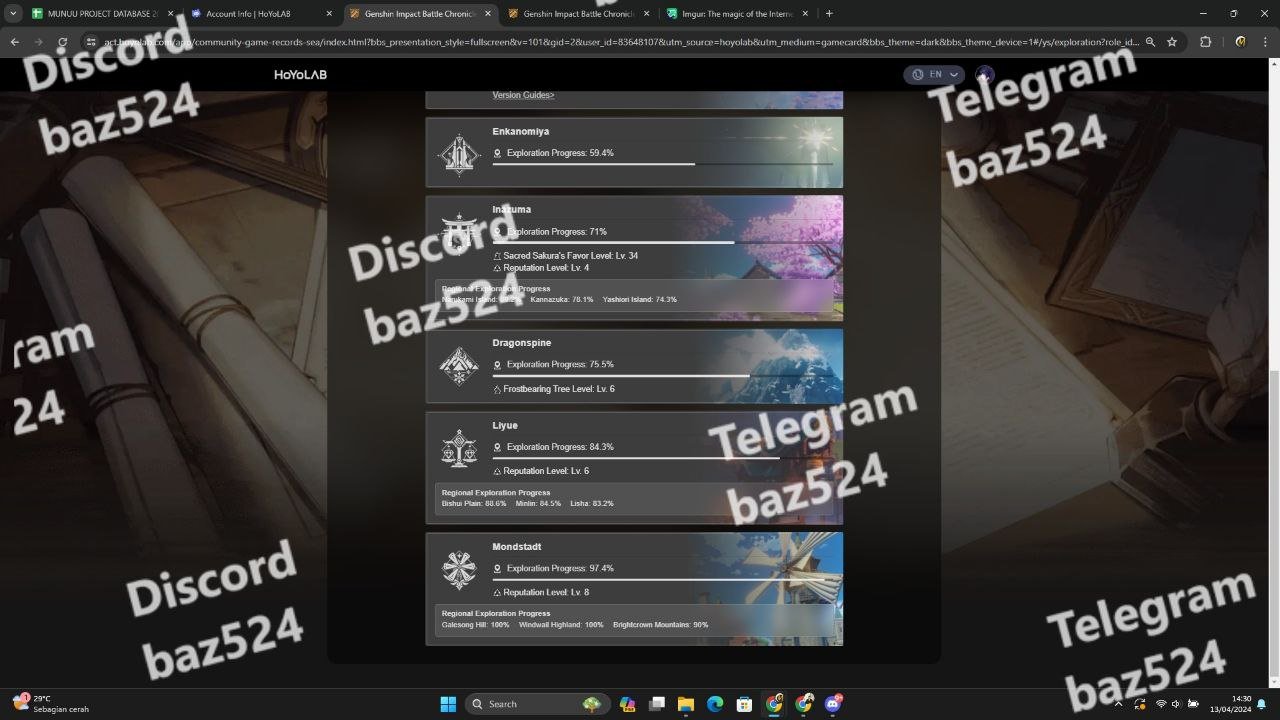The image size is (1280, 720).
Task: Switch to Account Info HoYoLAB tab
Action: click(261, 14)
